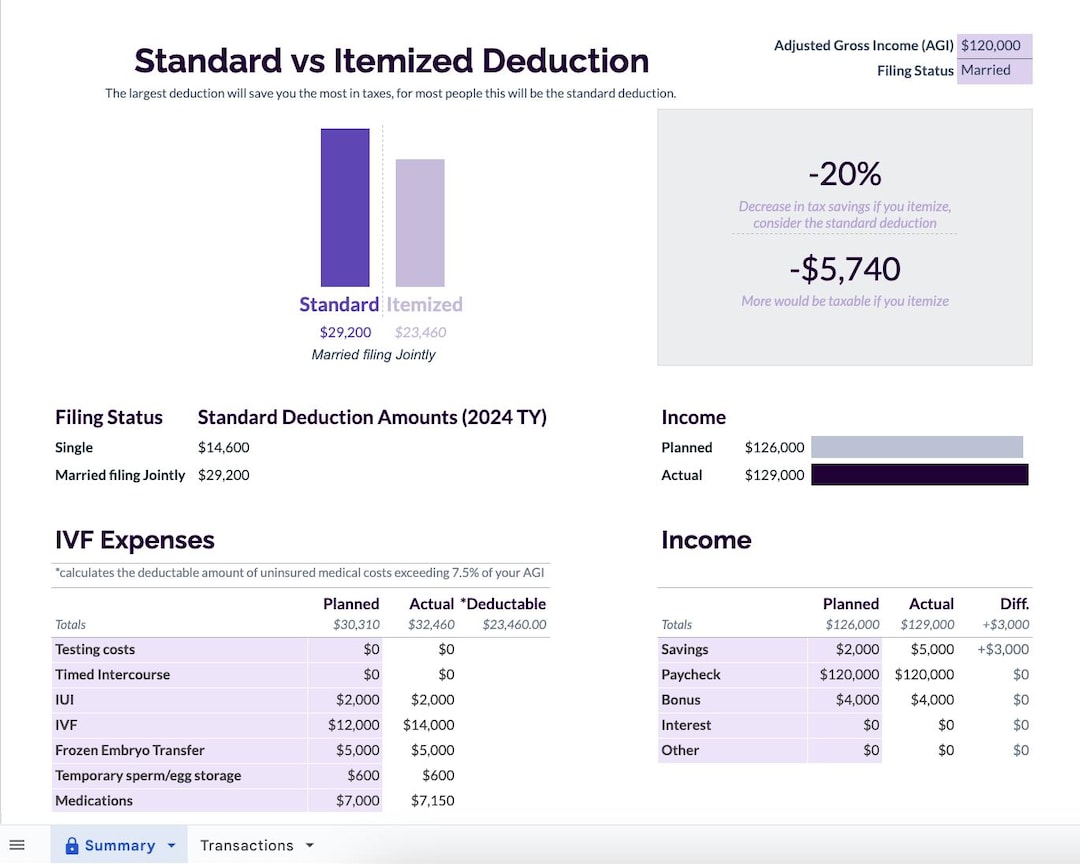Viewport: 1080px width, 864px height.
Task: Click the Frozen Embryo Transfer row label
Action: (x=131, y=750)
